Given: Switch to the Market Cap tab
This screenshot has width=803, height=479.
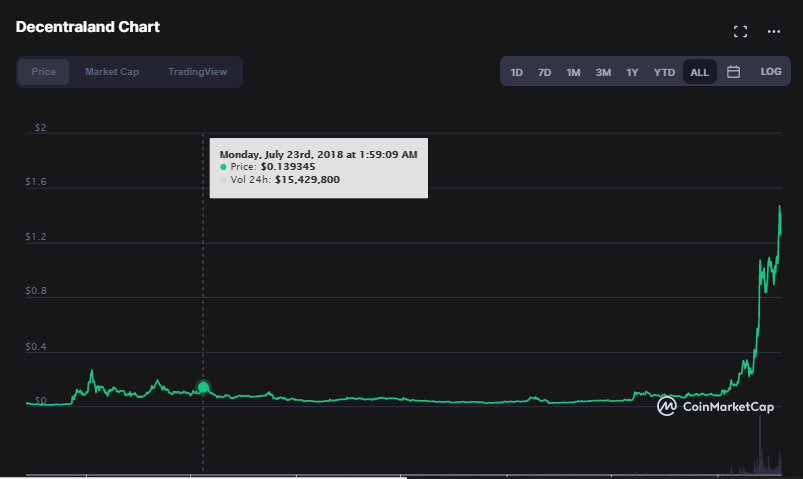Looking at the screenshot, I should (x=112, y=72).
